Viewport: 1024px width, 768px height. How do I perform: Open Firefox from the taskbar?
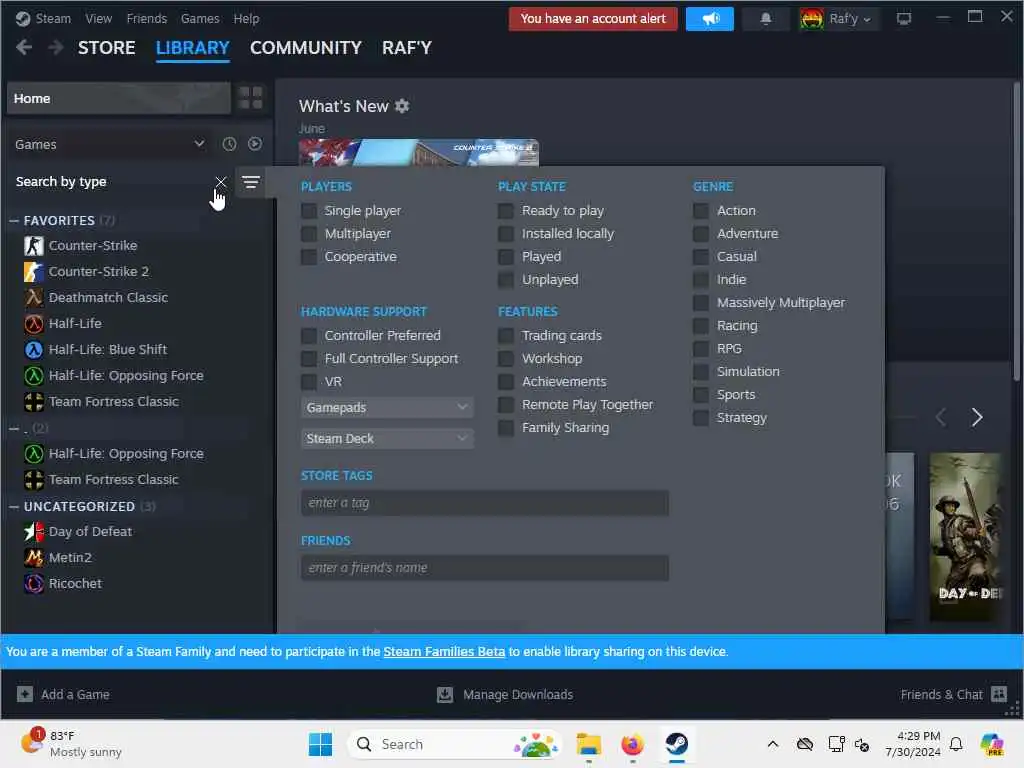[632, 744]
